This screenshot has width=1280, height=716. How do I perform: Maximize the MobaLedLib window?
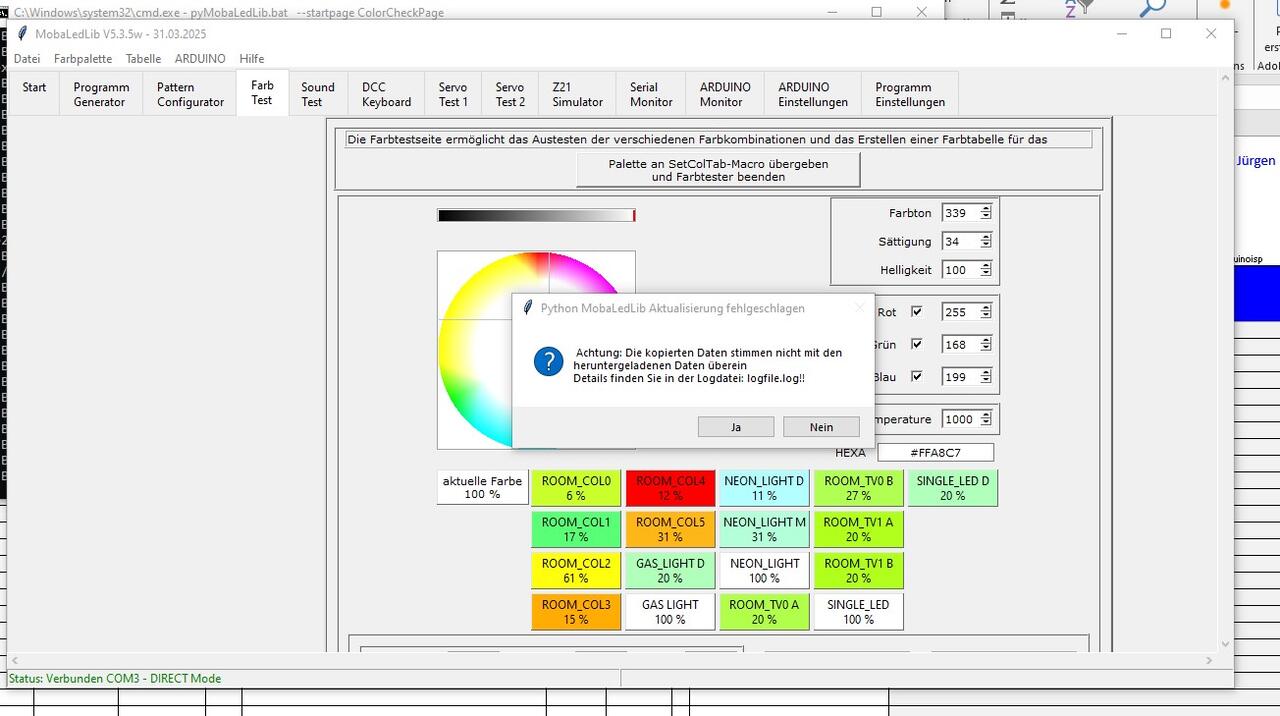pyautogui.click(x=1165, y=33)
